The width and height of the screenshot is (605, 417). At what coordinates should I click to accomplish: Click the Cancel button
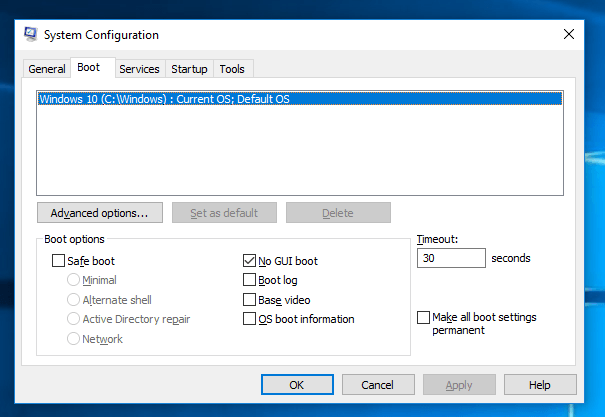[378, 385]
